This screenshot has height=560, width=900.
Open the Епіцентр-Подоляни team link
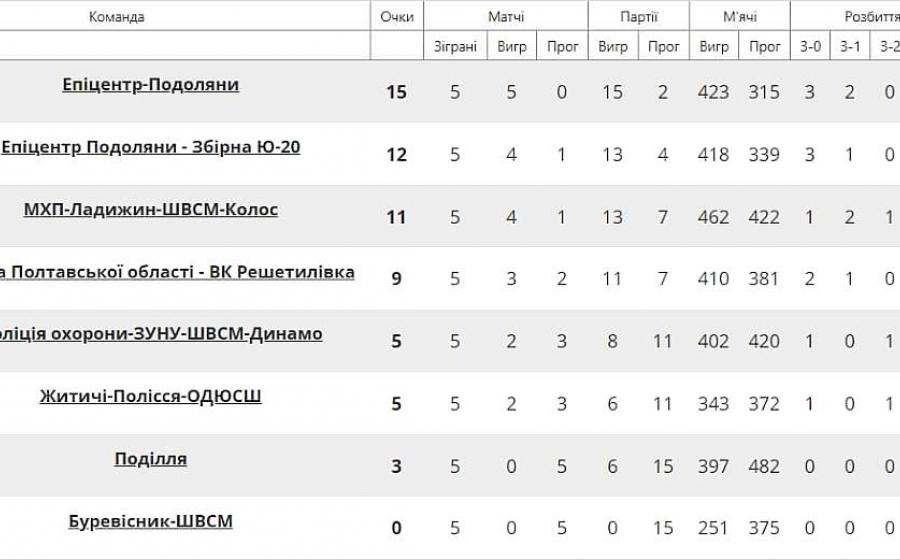(x=150, y=85)
